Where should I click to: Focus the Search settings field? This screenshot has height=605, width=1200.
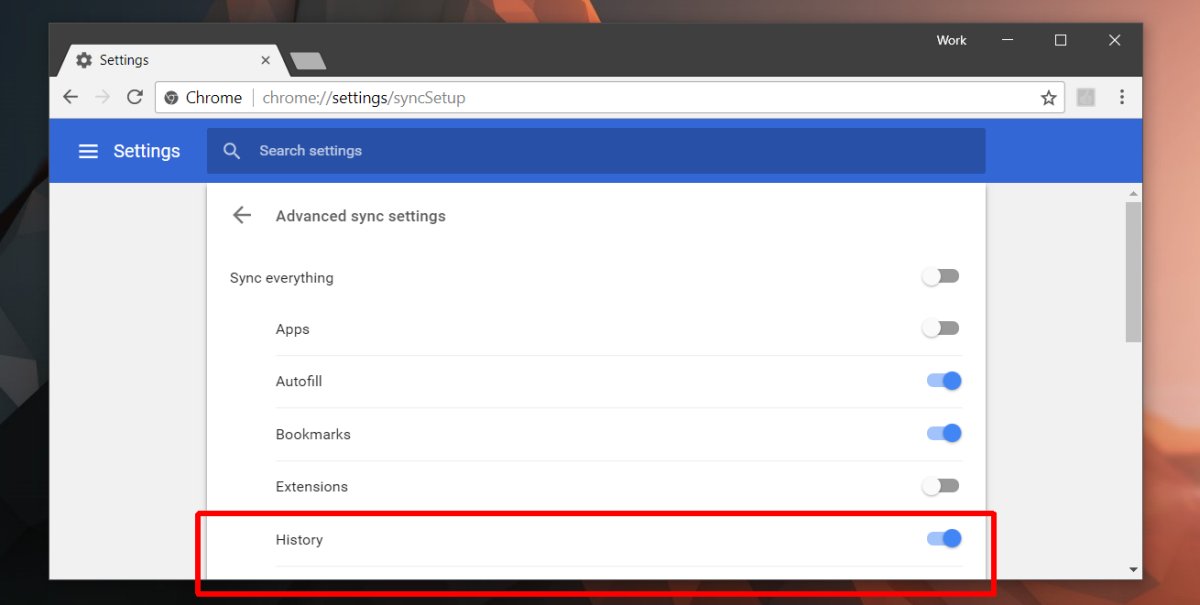coord(596,151)
